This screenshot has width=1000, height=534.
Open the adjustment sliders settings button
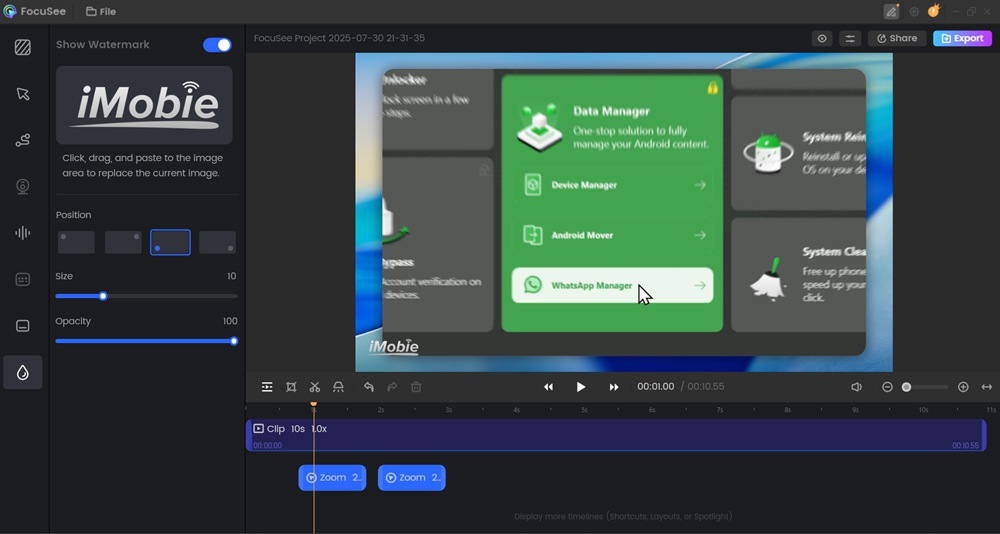(850, 38)
